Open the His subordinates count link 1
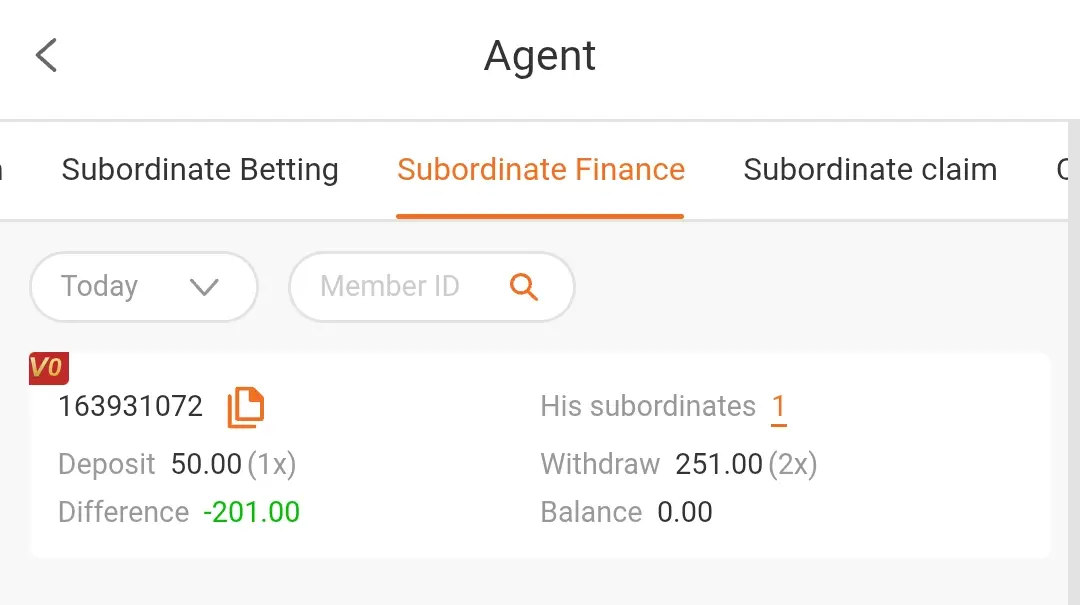 (x=778, y=407)
